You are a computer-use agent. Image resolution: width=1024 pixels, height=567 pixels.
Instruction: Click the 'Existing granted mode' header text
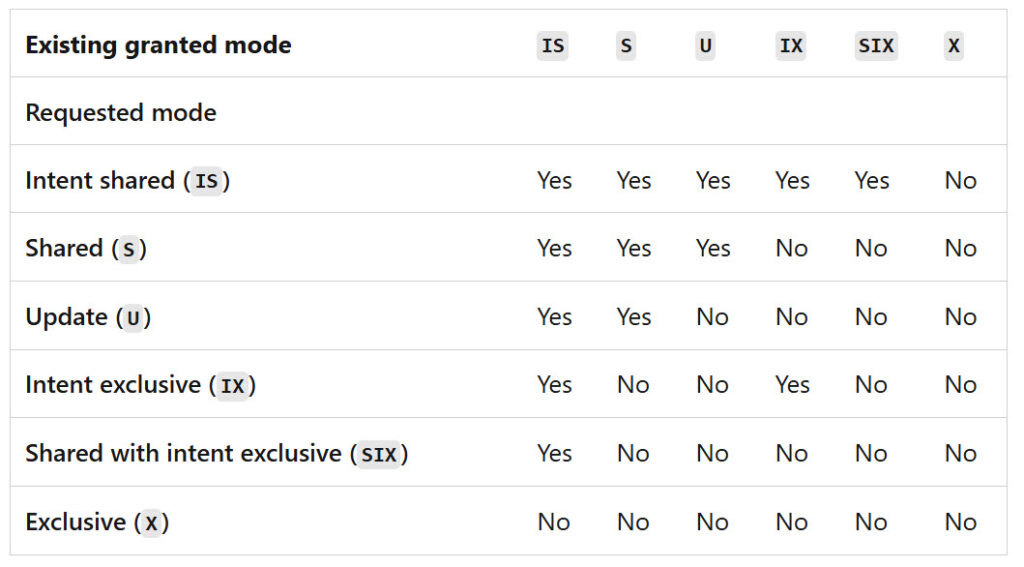(x=158, y=45)
